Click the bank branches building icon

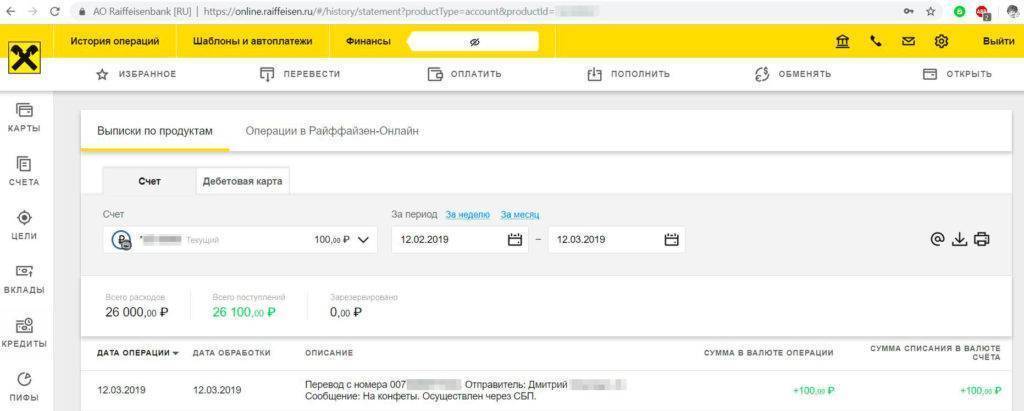pos(843,42)
